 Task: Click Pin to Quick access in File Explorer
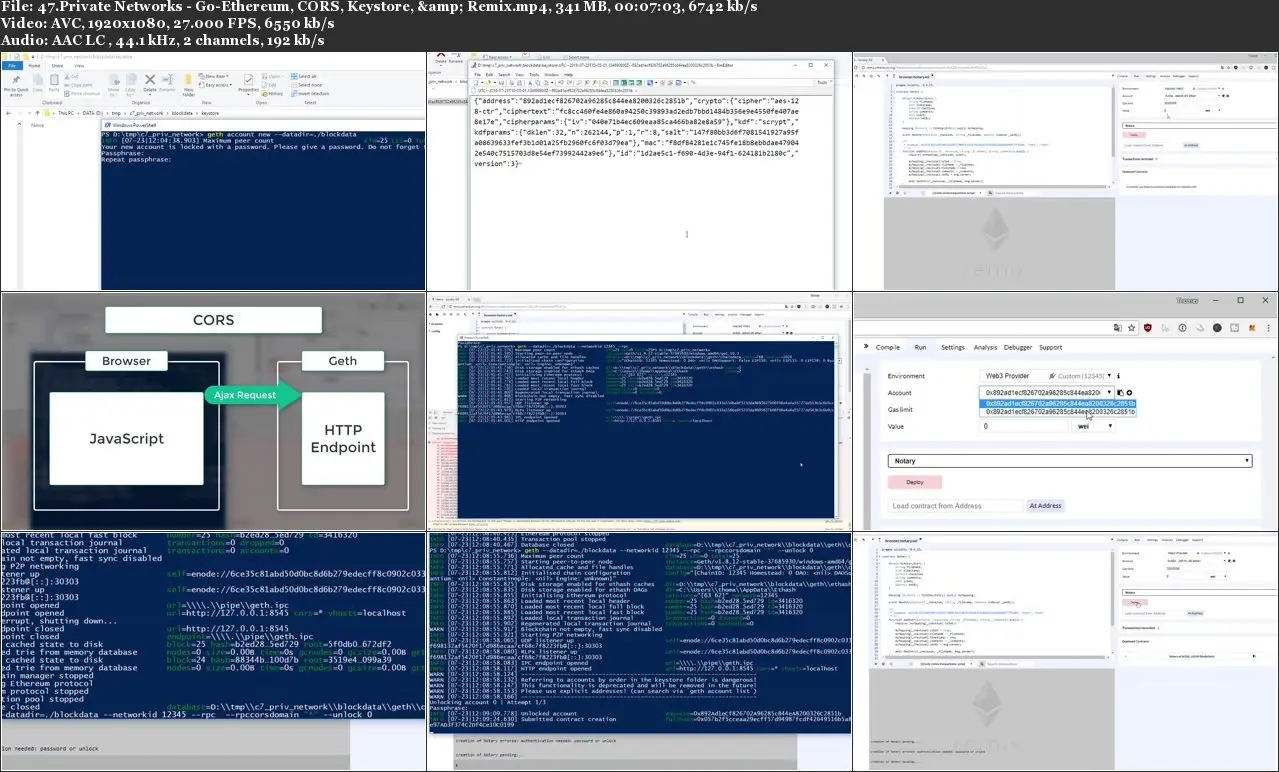tap(15, 86)
